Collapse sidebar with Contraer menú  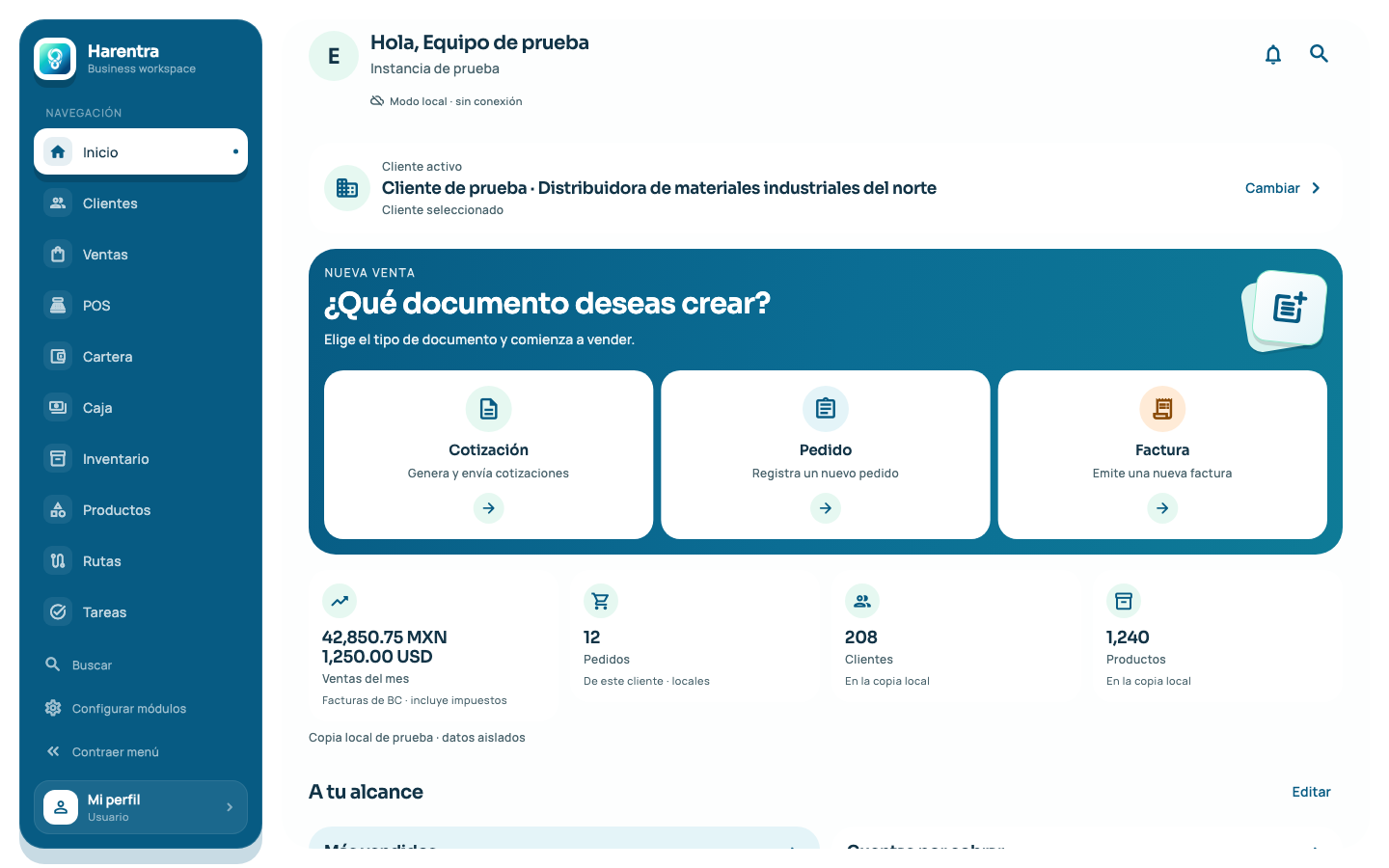pos(141,751)
